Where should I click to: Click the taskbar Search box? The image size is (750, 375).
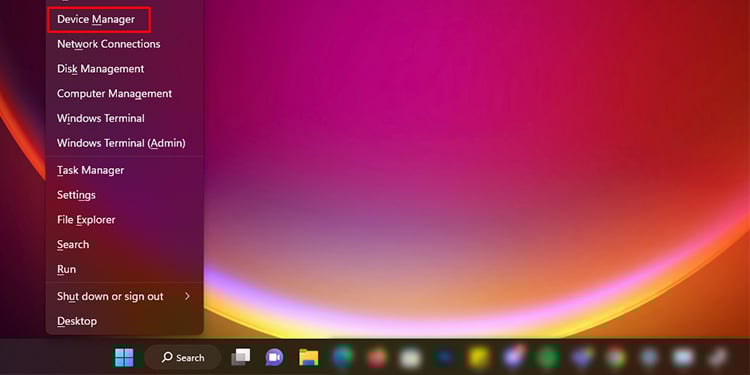(183, 357)
